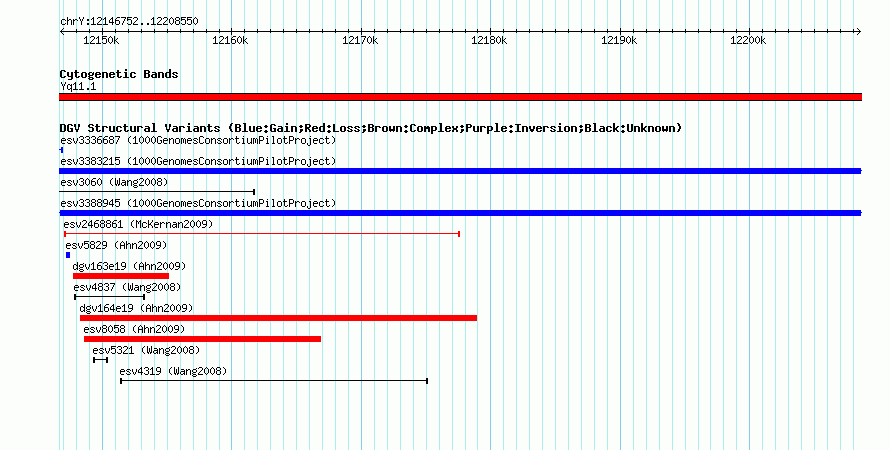Select the black esv3060 variant line
The height and width of the screenshot is (450, 890).
click(x=157, y=192)
